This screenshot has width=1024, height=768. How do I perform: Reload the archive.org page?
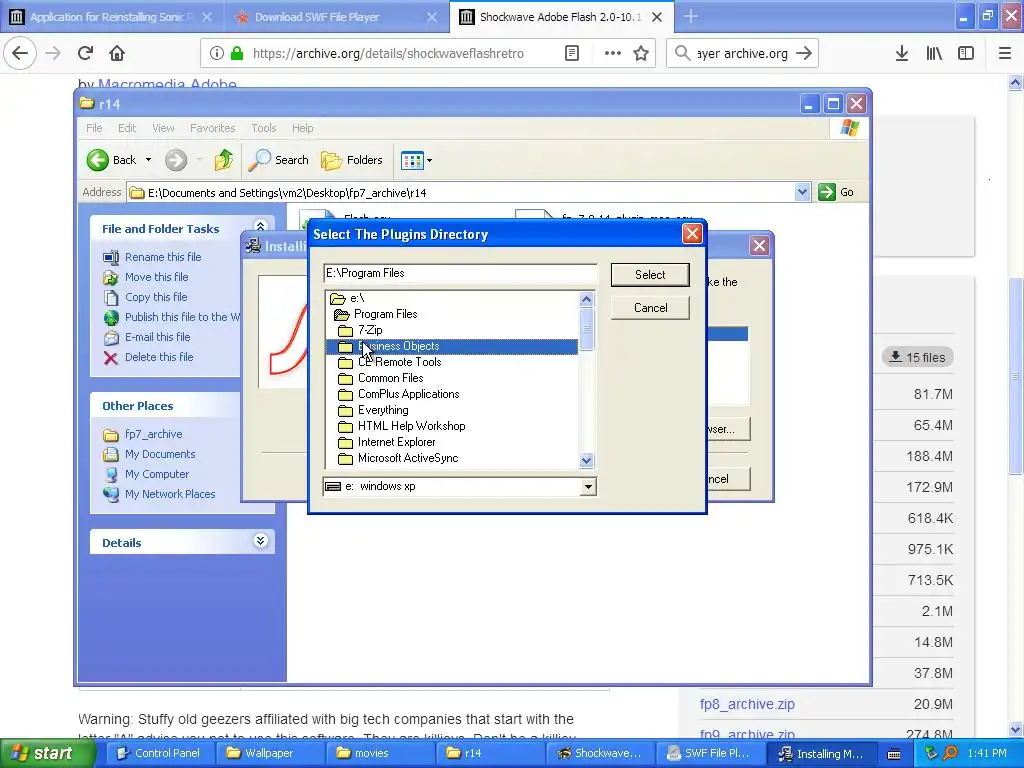point(85,53)
